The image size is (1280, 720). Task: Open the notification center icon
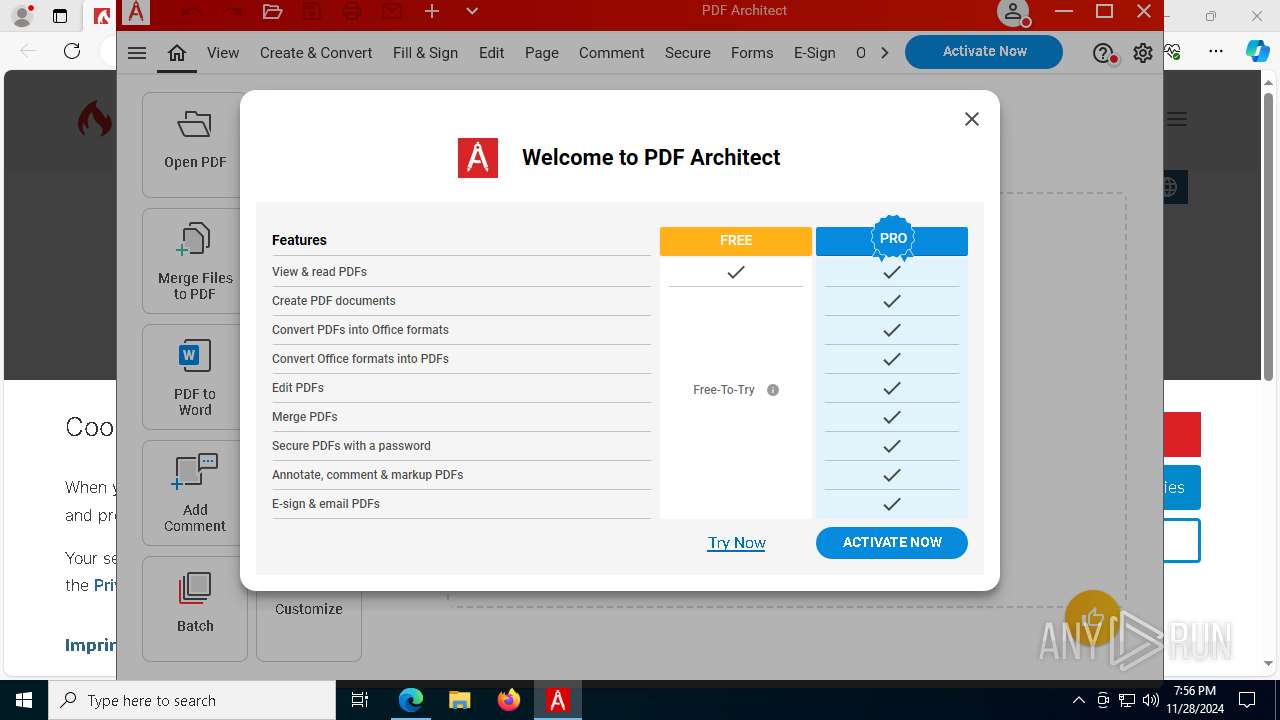click(1247, 700)
